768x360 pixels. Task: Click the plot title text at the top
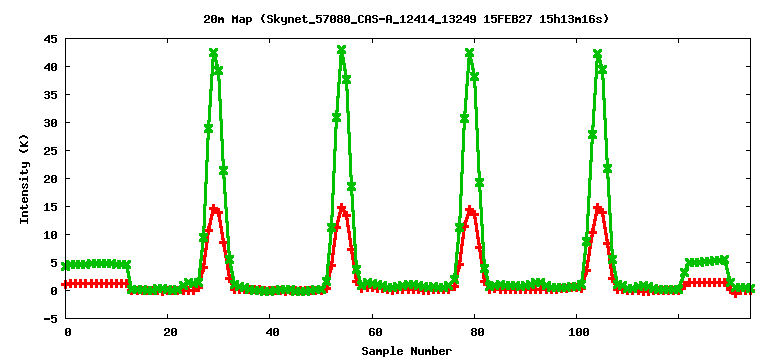click(406, 20)
